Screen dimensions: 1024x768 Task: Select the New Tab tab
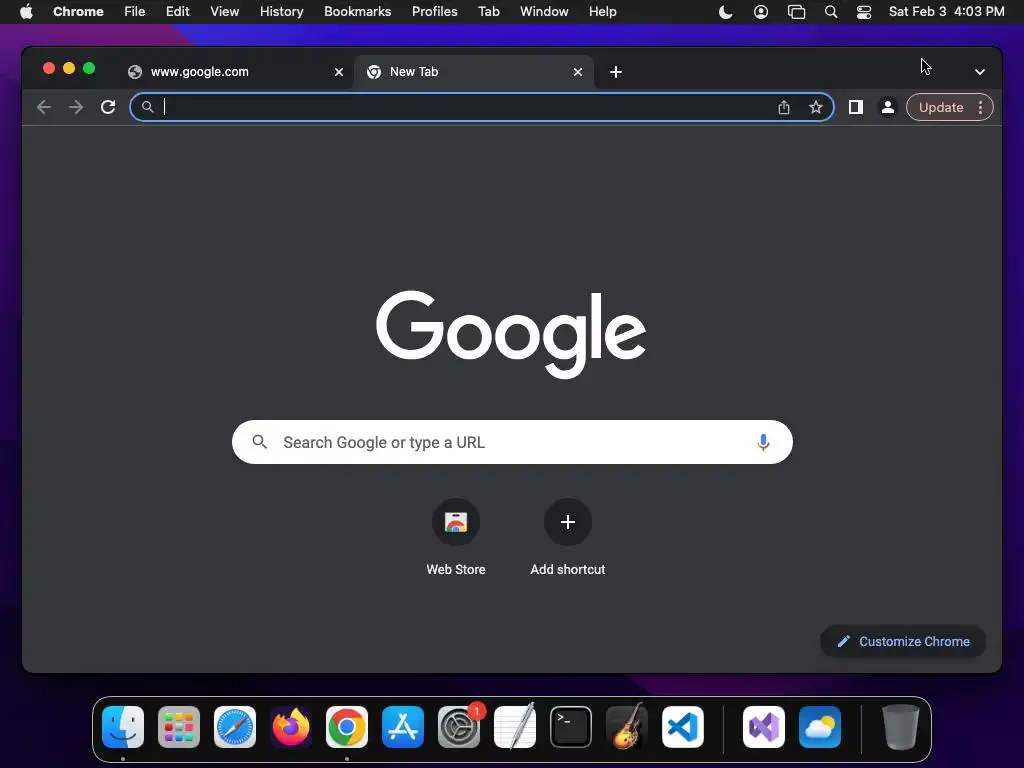(x=474, y=72)
